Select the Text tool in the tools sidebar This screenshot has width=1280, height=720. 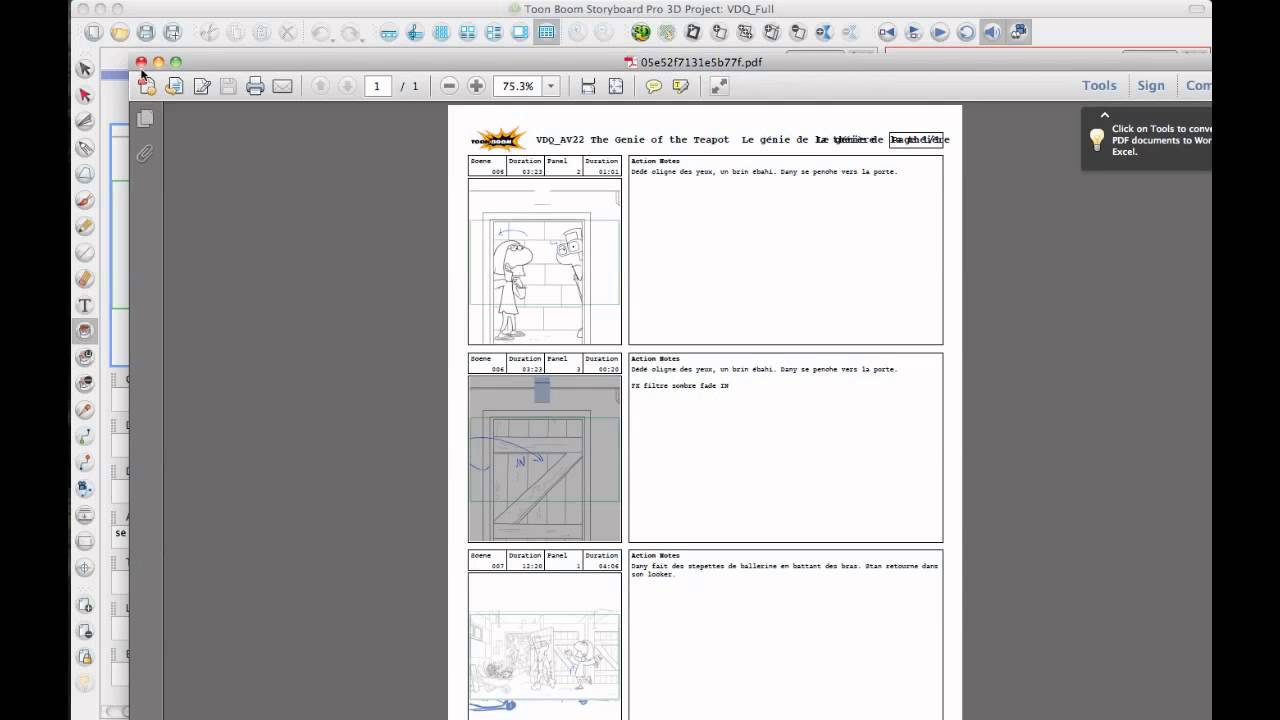click(x=85, y=305)
